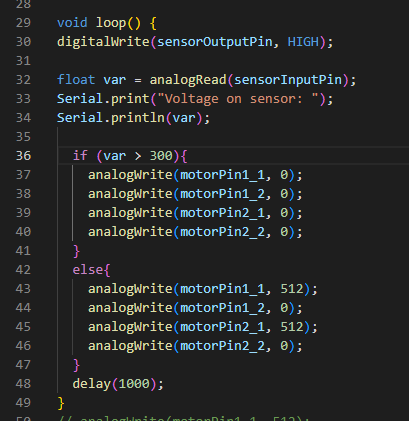Click line number 48 in the gutter
The height and width of the screenshot is (421, 409).
click(23, 384)
